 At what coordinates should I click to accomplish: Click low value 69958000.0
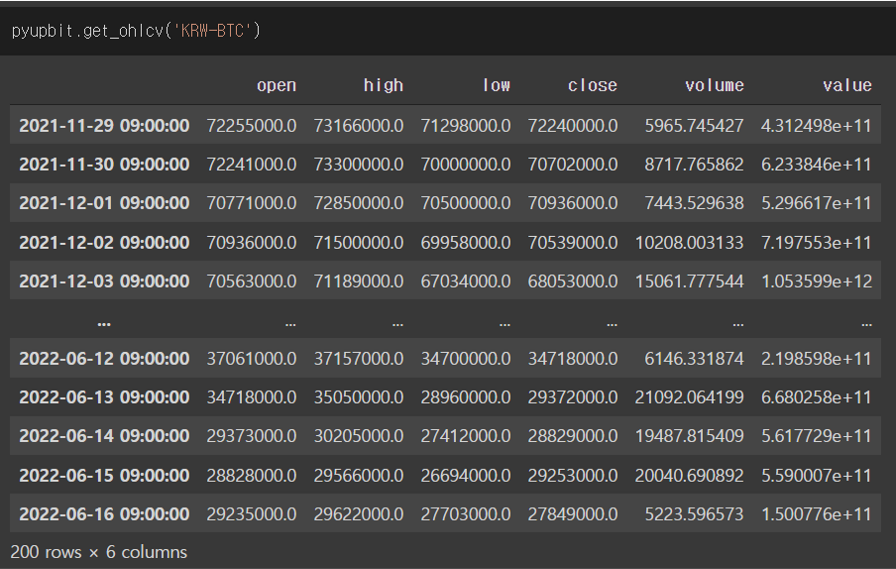coord(466,243)
